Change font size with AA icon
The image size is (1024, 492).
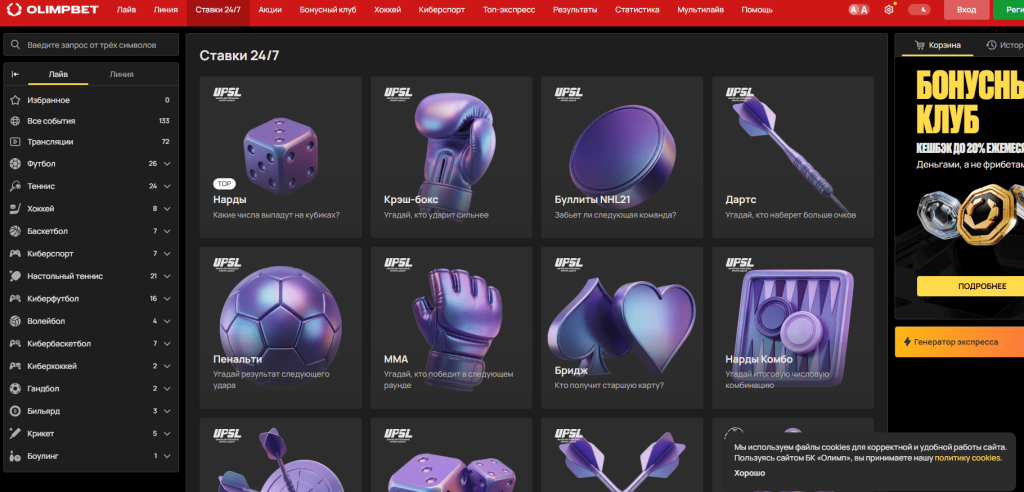pyautogui.click(x=859, y=10)
